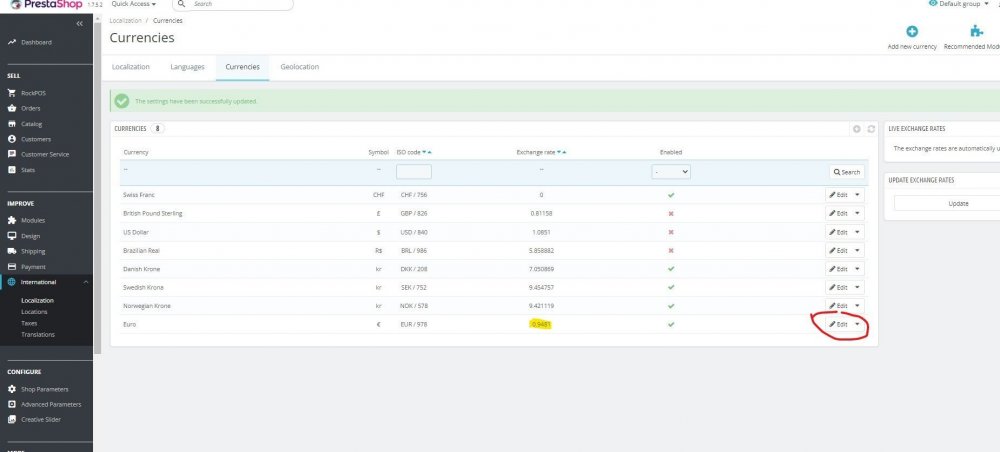This screenshot has height=452, width=1000.
Task: Switch to the Geolocation tab
Action: point(300,67)
